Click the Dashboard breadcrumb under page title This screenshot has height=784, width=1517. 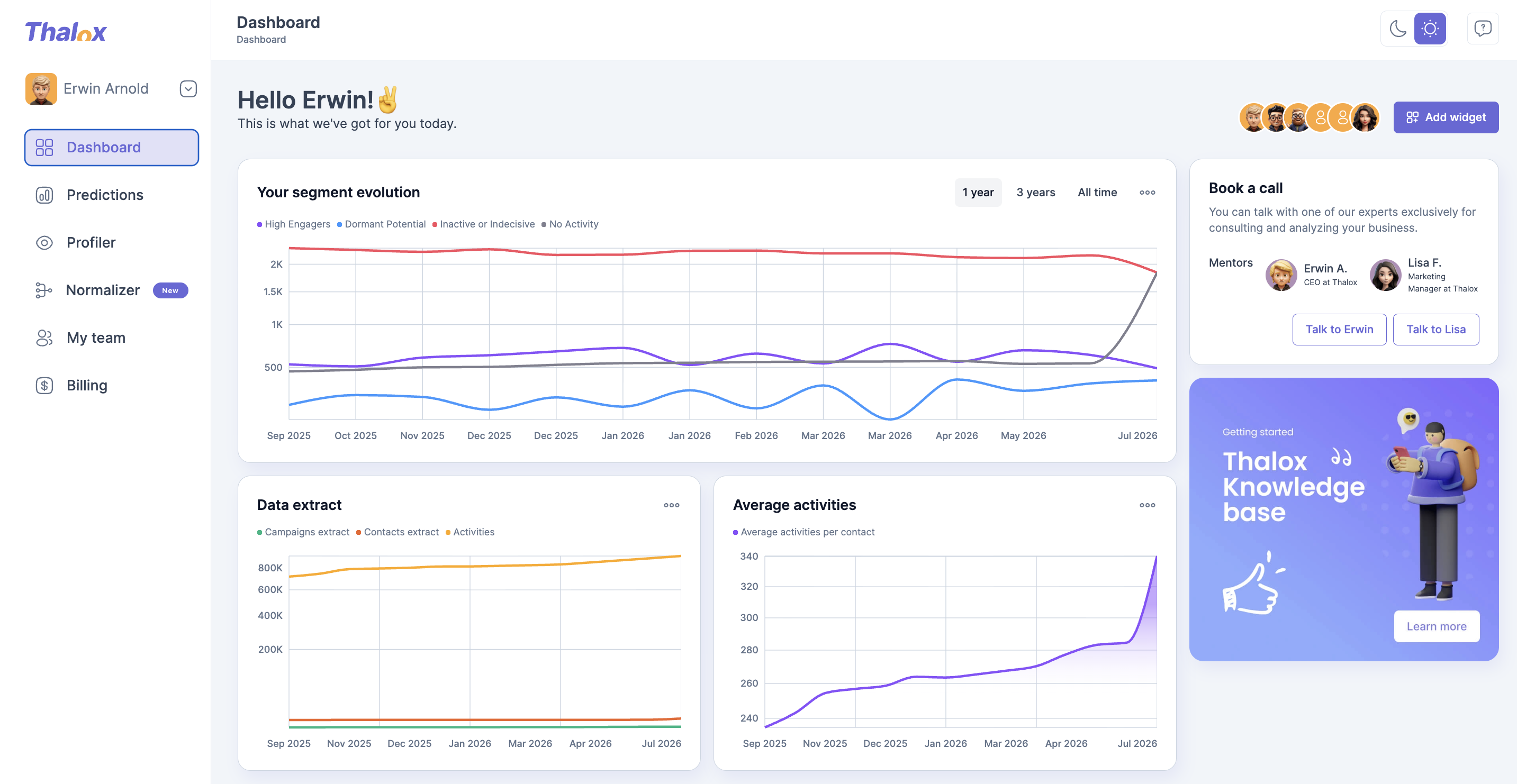(x=261, y=40)
